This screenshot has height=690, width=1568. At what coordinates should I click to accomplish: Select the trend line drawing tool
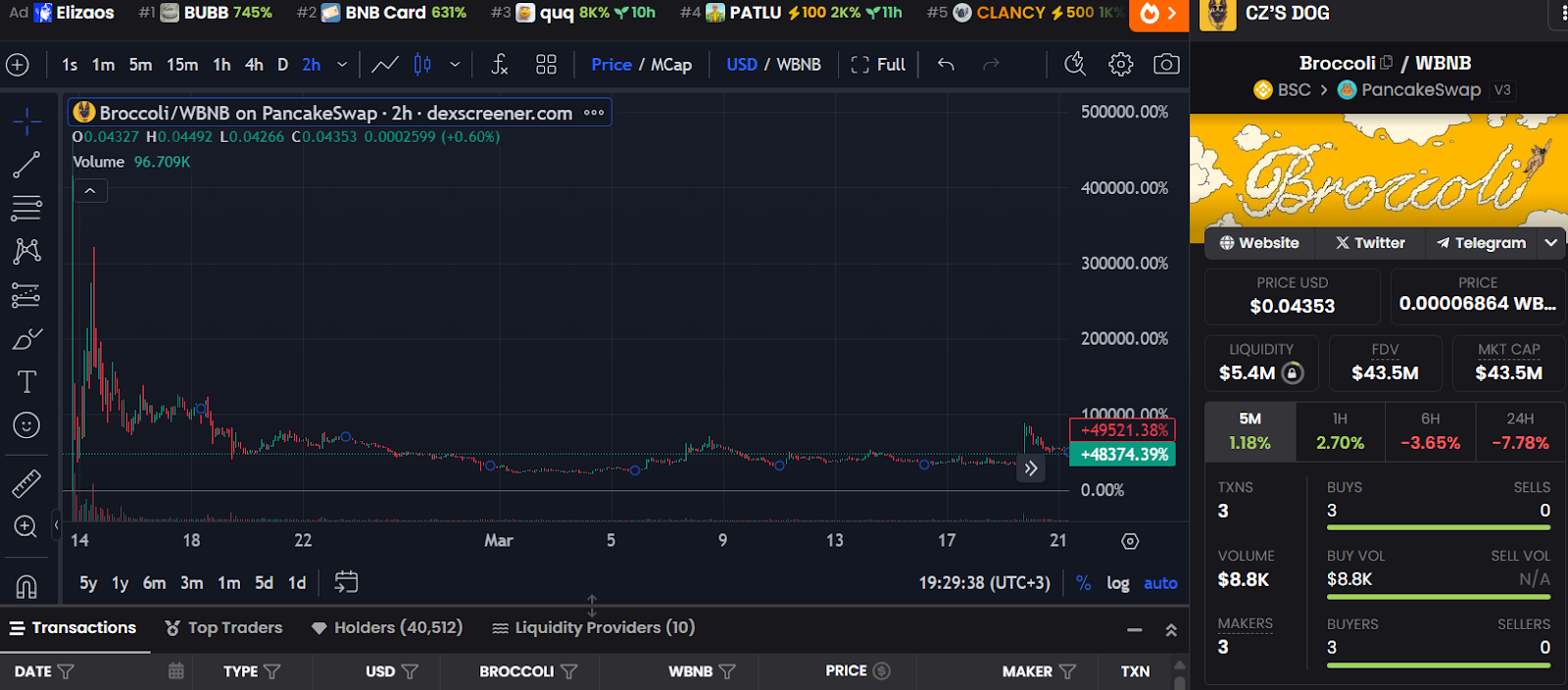tap(26, 165)
